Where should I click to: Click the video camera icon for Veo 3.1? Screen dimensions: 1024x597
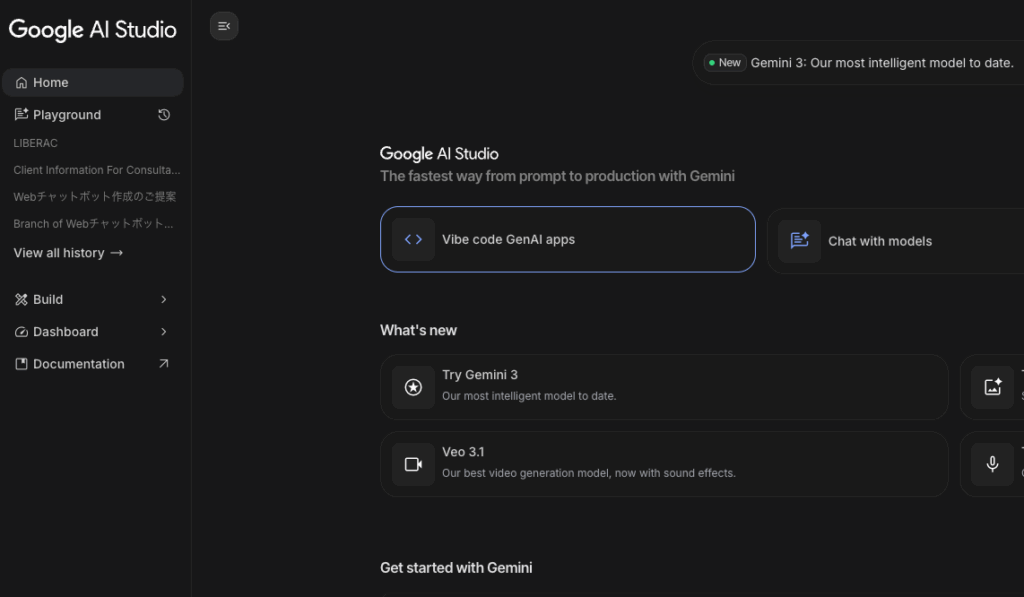[x=413, y=464]
